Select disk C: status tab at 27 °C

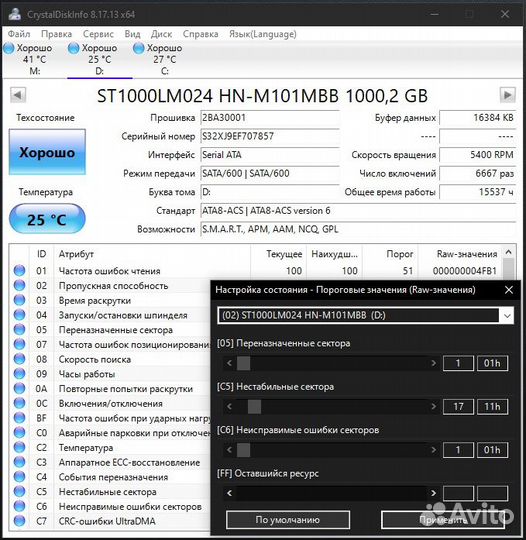(x=164, y=59)
